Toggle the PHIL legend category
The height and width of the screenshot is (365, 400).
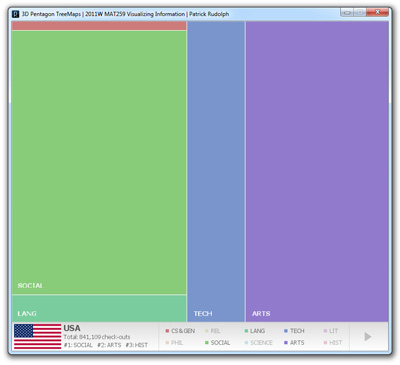click(174, 343)
